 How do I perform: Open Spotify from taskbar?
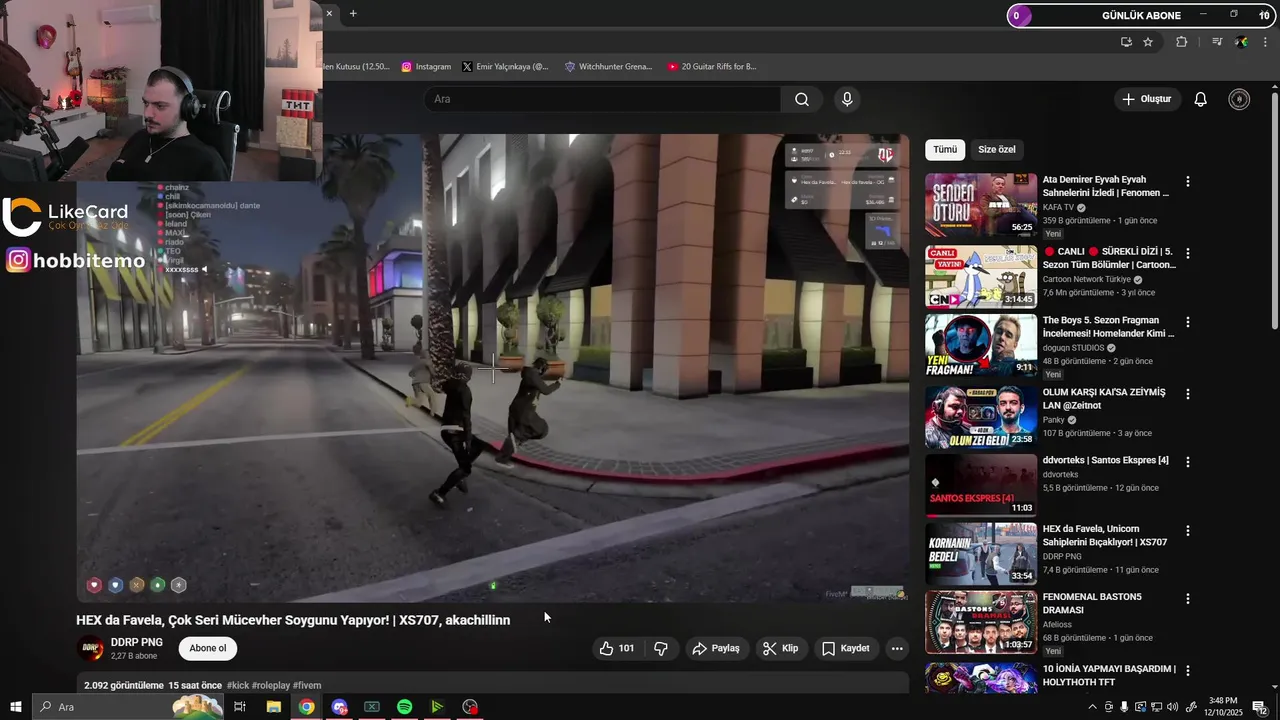pos(404,707)
